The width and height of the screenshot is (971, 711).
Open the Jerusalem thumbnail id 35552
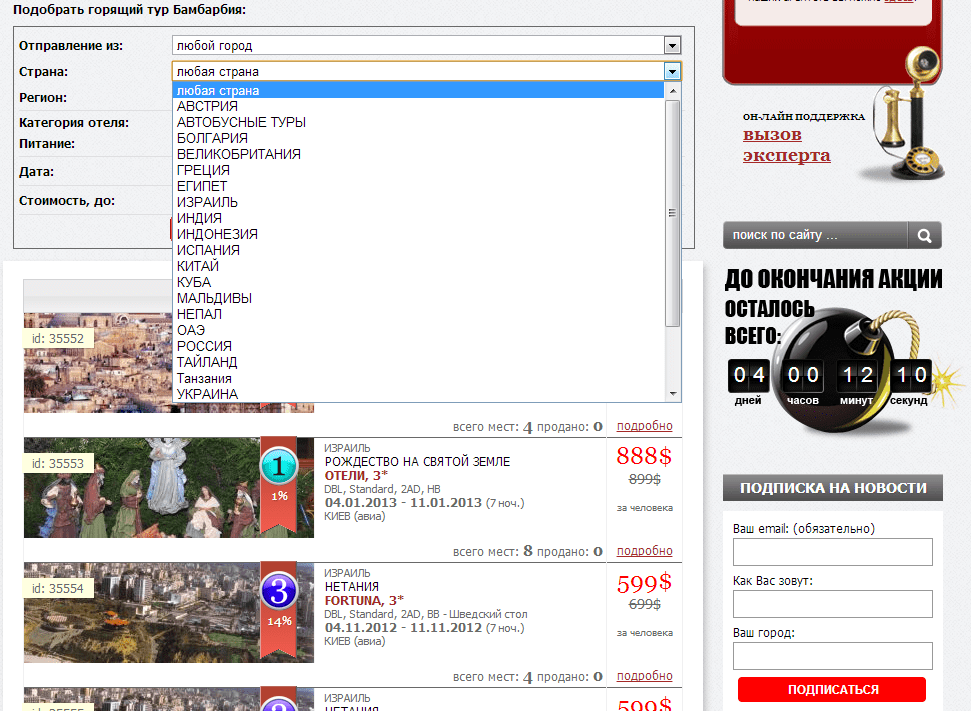click(98, 362)
